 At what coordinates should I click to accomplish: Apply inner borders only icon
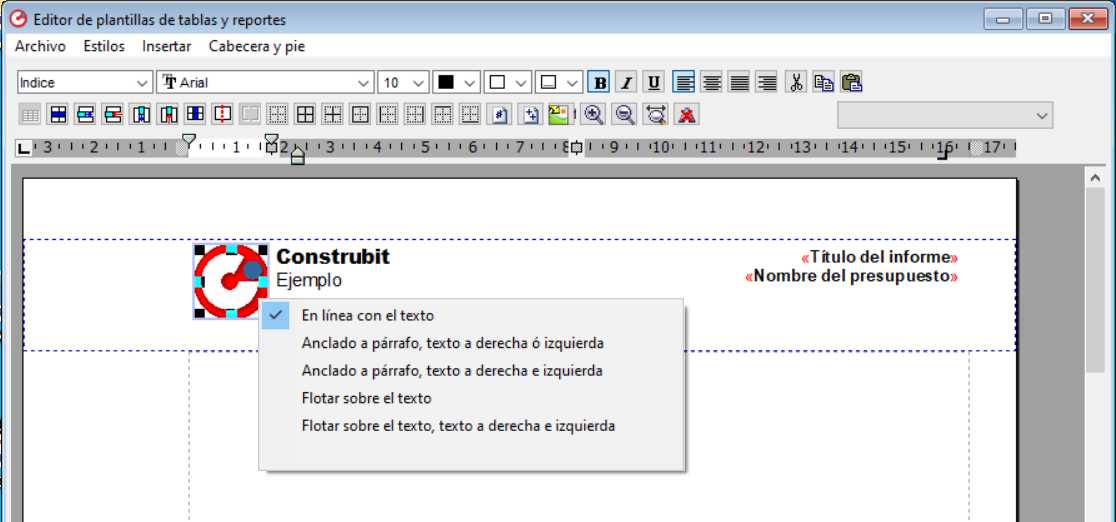(x=332, y=114)
